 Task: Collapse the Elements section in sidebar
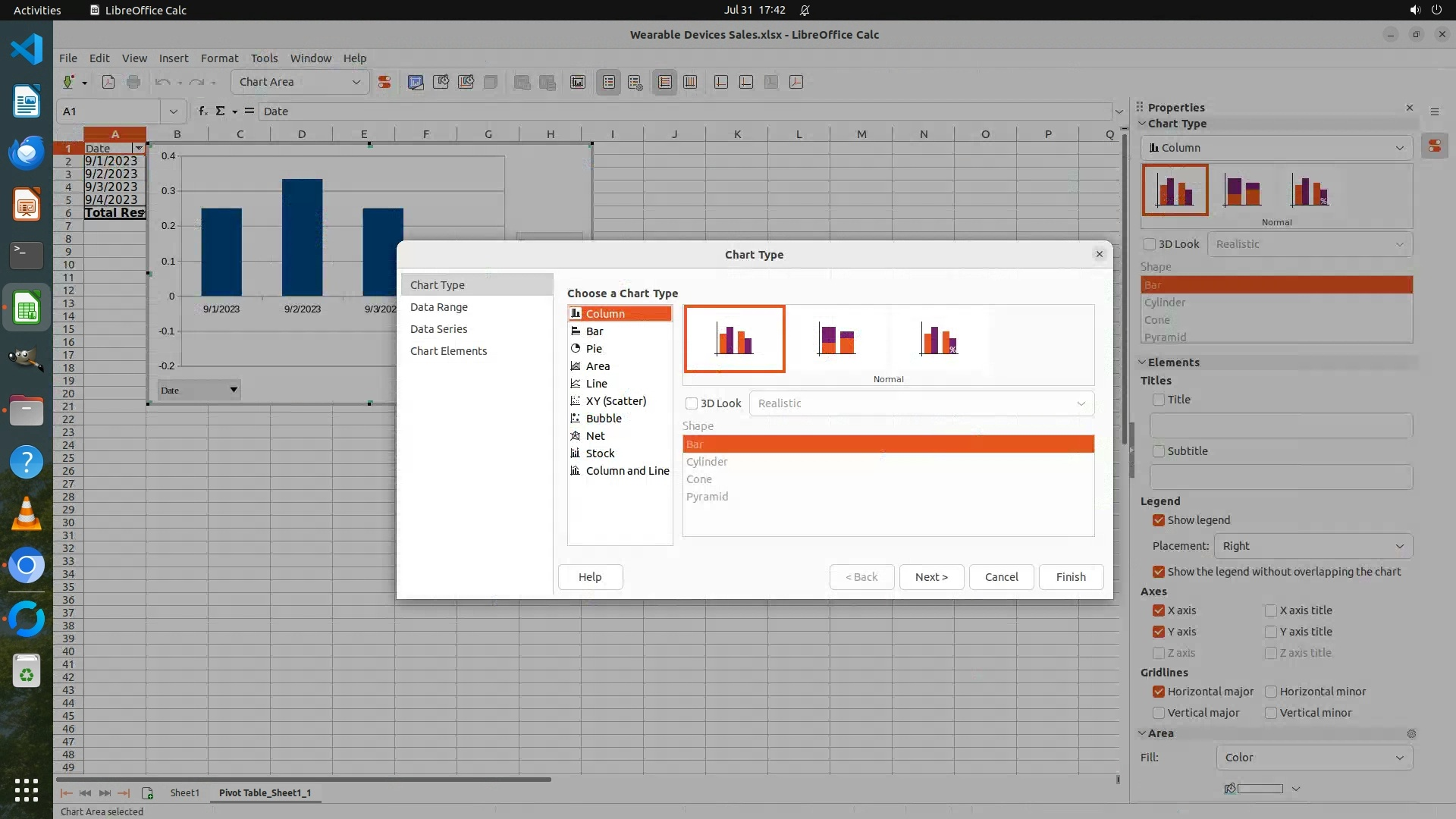pos(1142,362)
